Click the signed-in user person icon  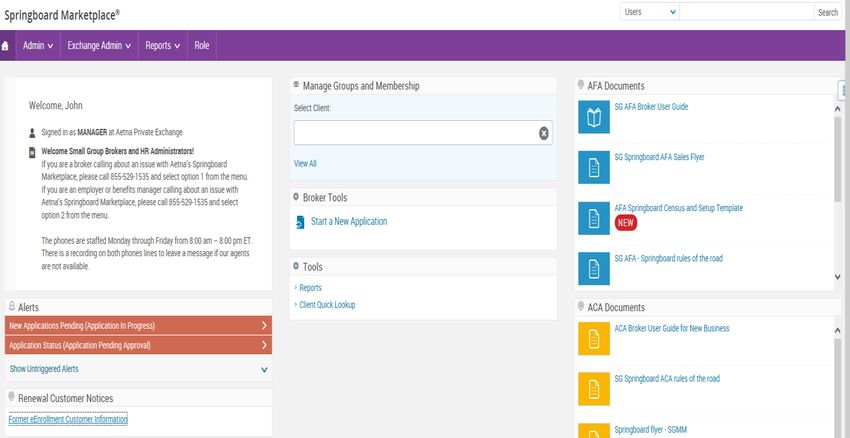point(33,133)
